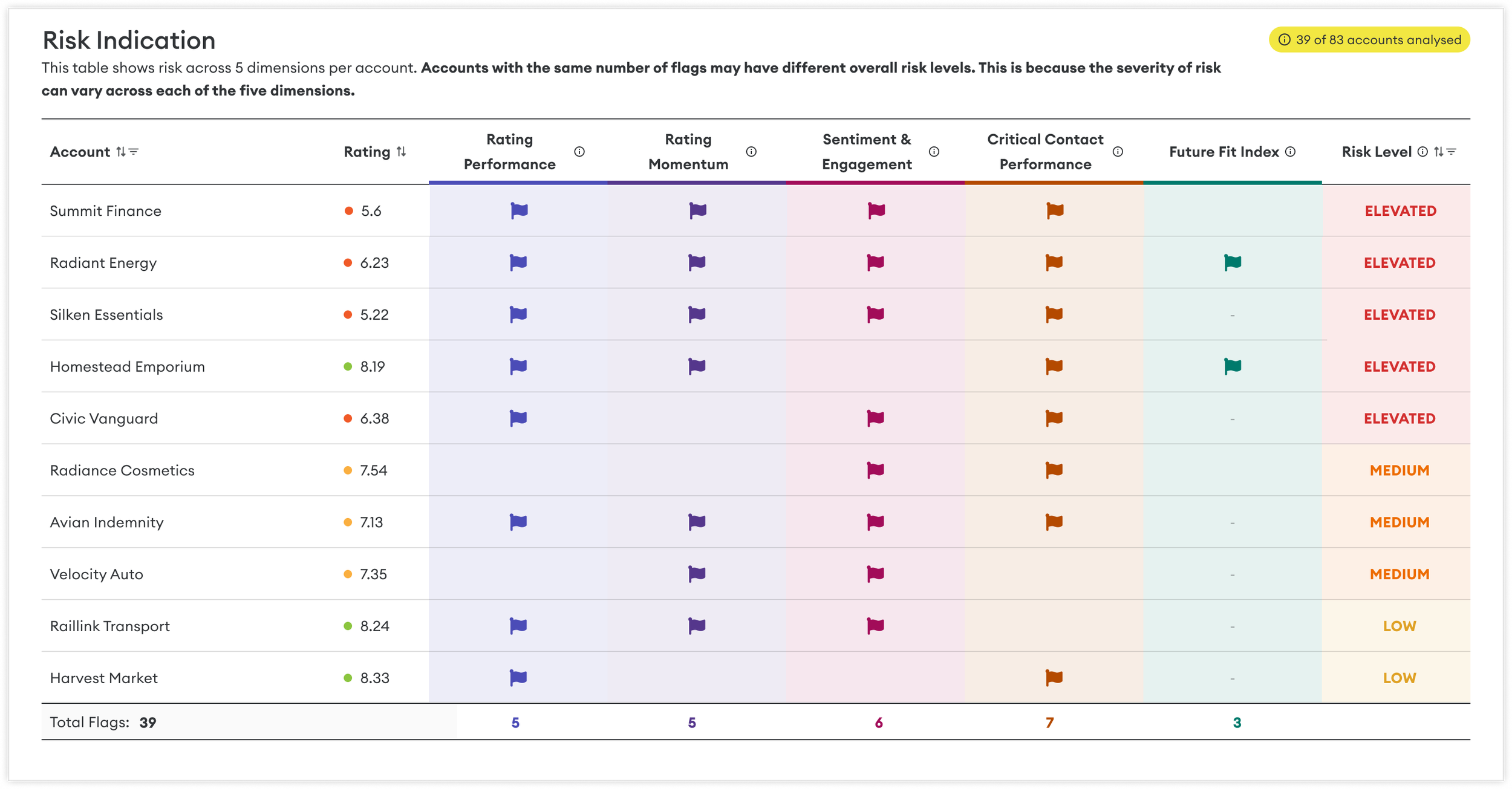Sort accounts by the Rating column

401,152
